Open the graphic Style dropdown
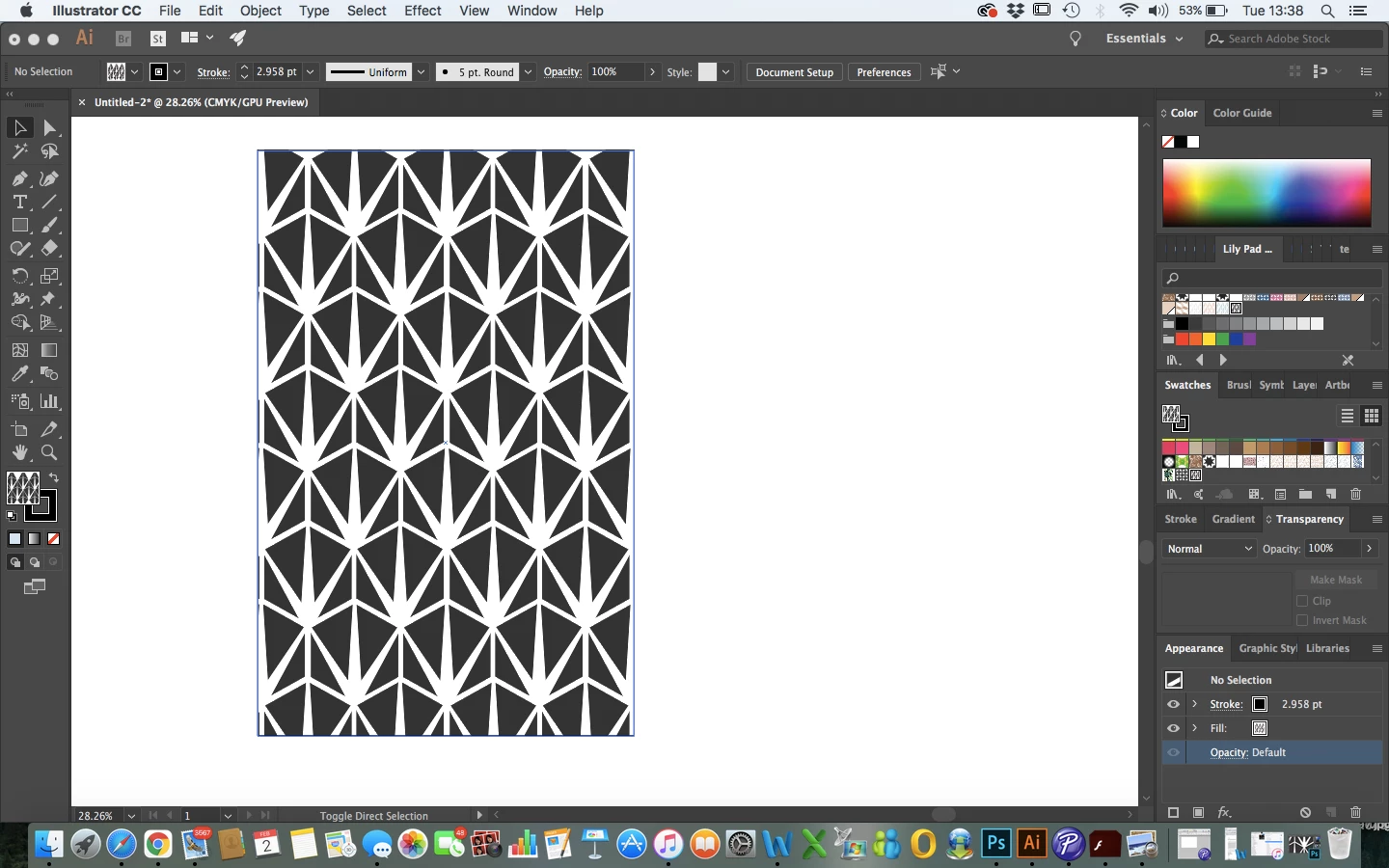The width and height of the screenshot is (1389, 868). click(x=726, y=72)
